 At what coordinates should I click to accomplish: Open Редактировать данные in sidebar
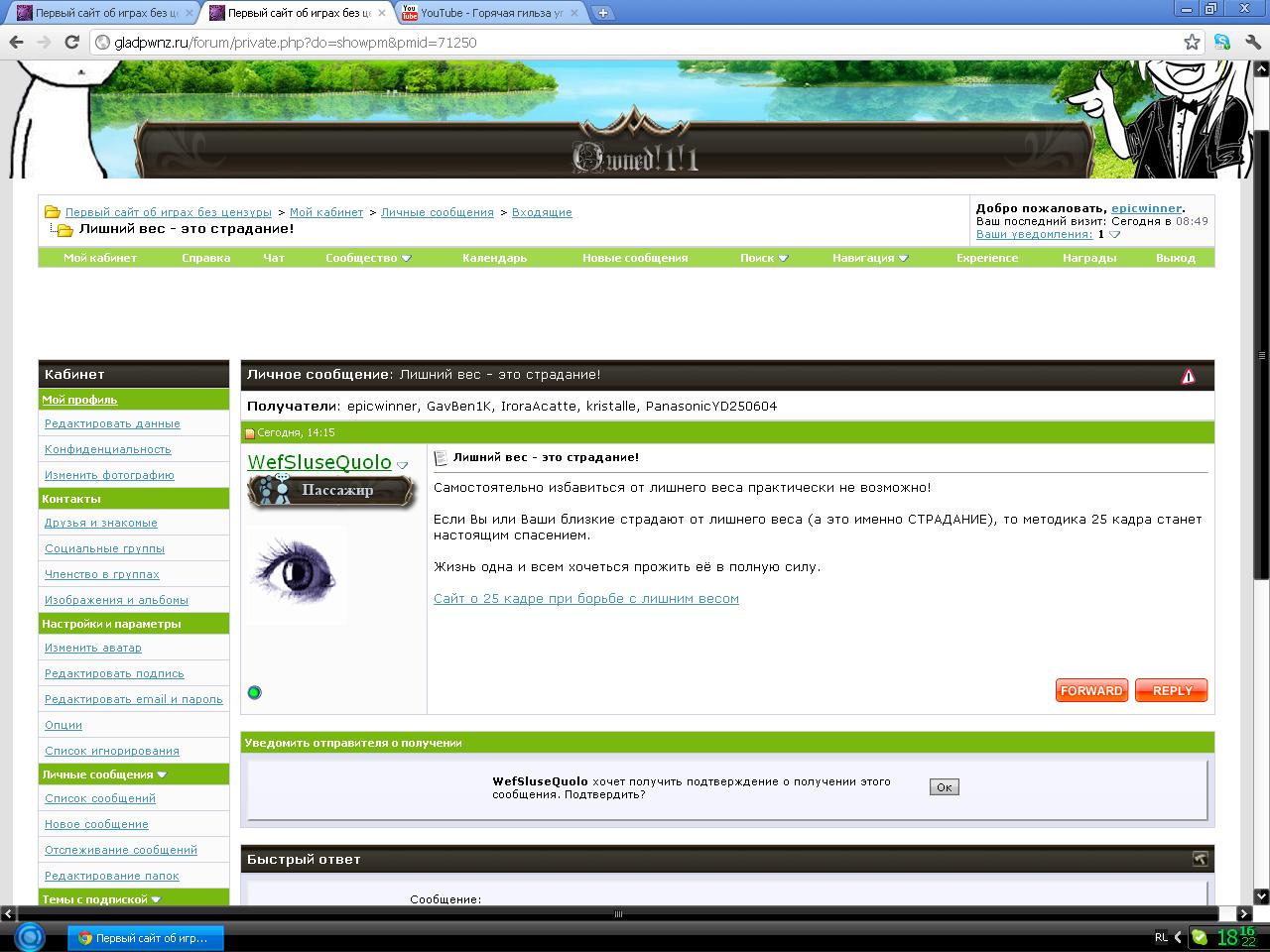click(x=112, y=423)
